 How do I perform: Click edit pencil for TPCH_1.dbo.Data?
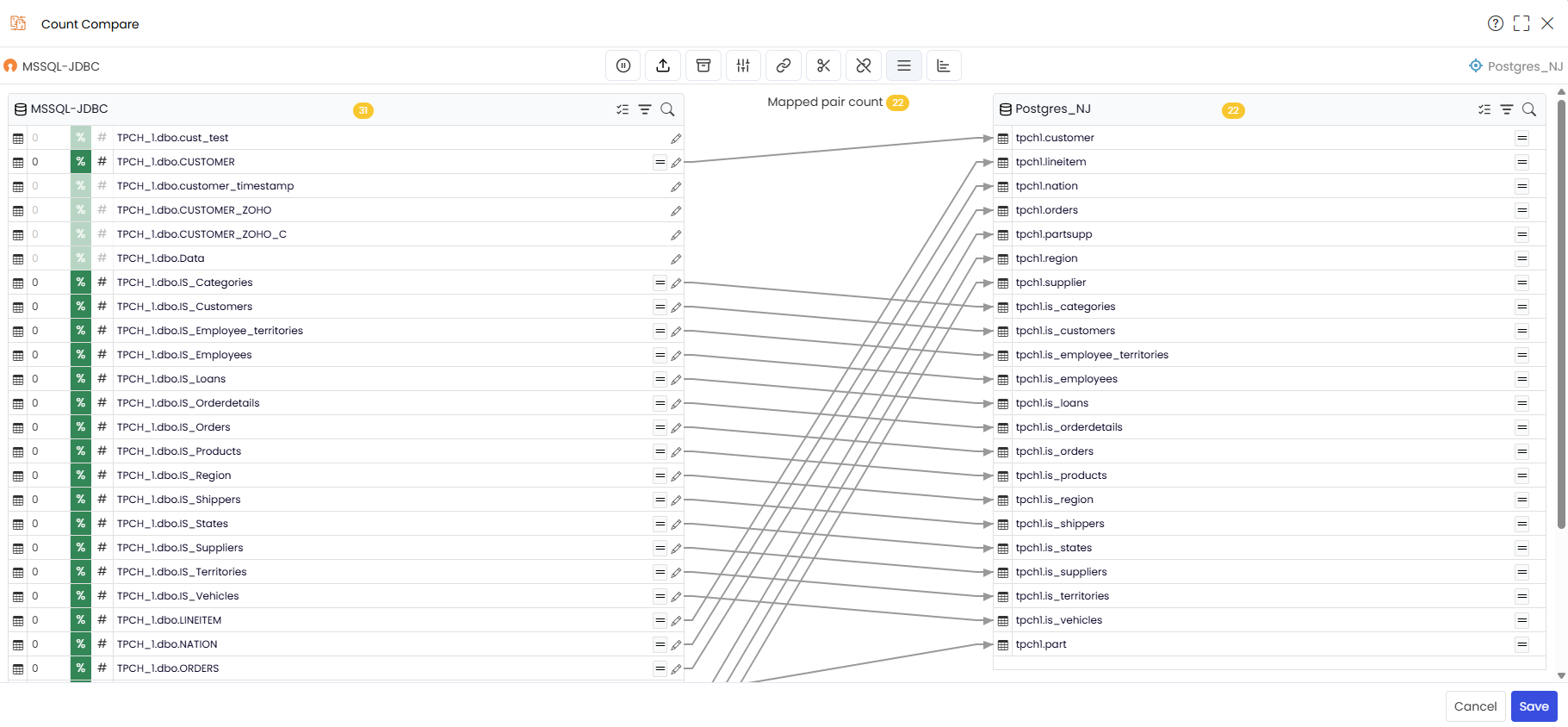[x=676, y=259]
